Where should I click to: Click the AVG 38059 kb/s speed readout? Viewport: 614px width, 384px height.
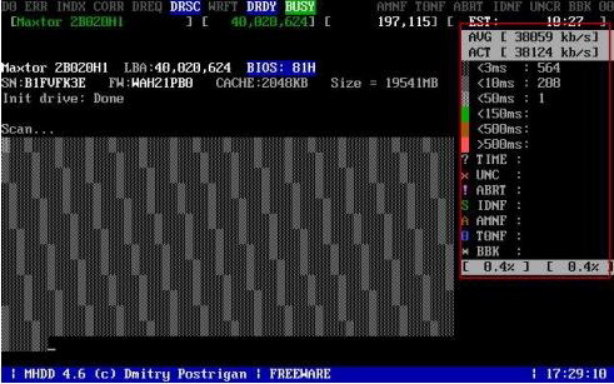tap(534, 37)
